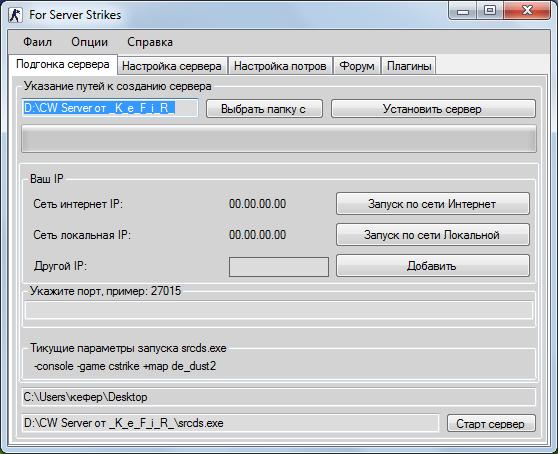Open the Справка menu
The width and height of the screenshot is (558, 454).
[150, 42]
